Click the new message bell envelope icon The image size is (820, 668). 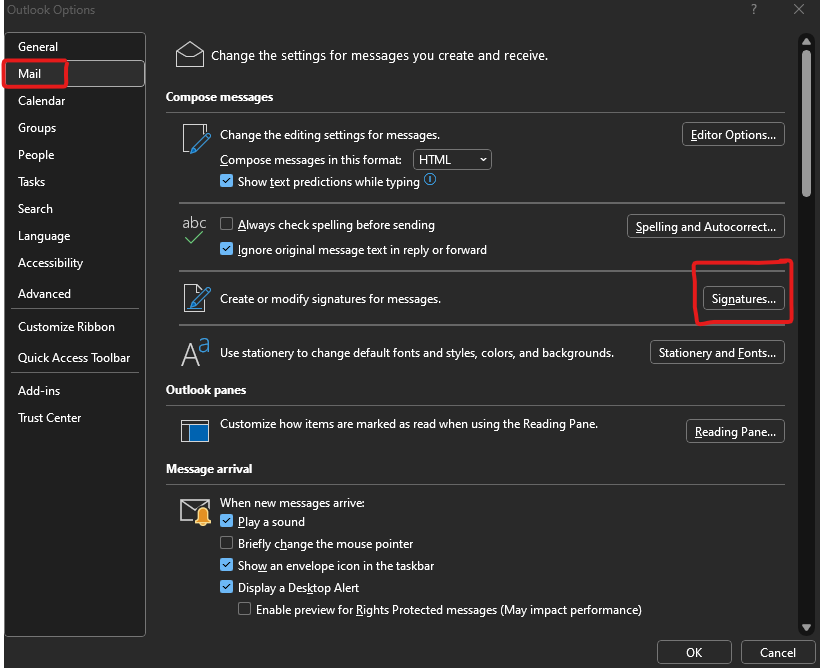pyautogui.click(x=195, y=511)
